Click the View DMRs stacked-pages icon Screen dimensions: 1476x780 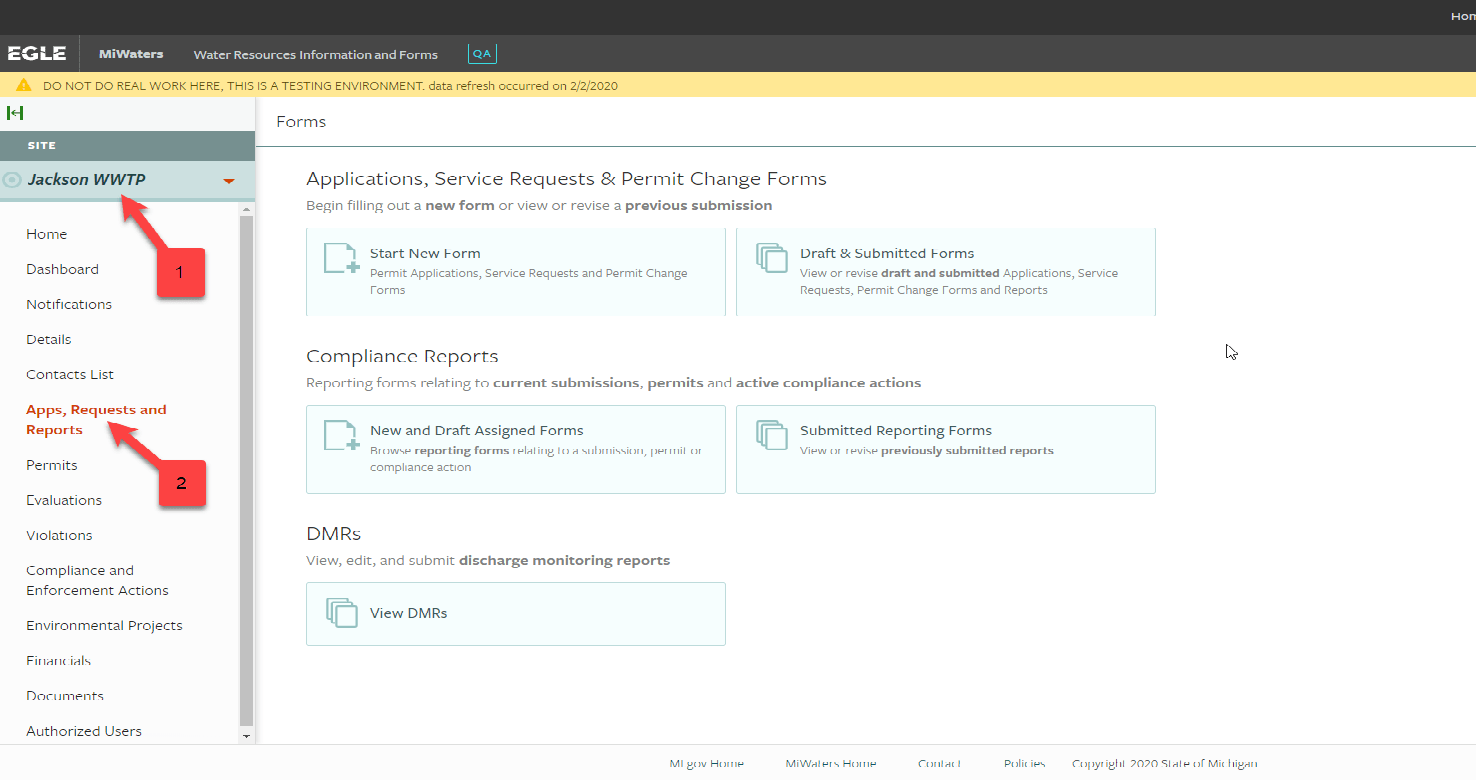pyautogui.click(x=341, y=613)
